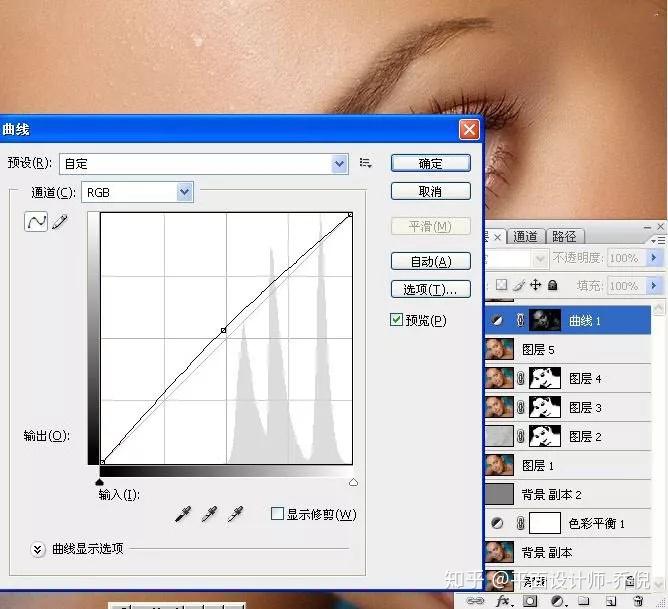Screen dimensions: 668x609
Task: Pick the gray point eyedropper
Action: tap(209, 514)
